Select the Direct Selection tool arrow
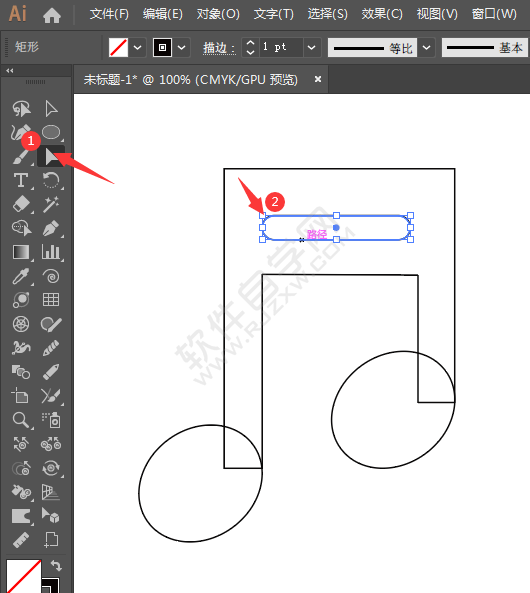The height and width of the screenshot is (593, 530). 51,109
